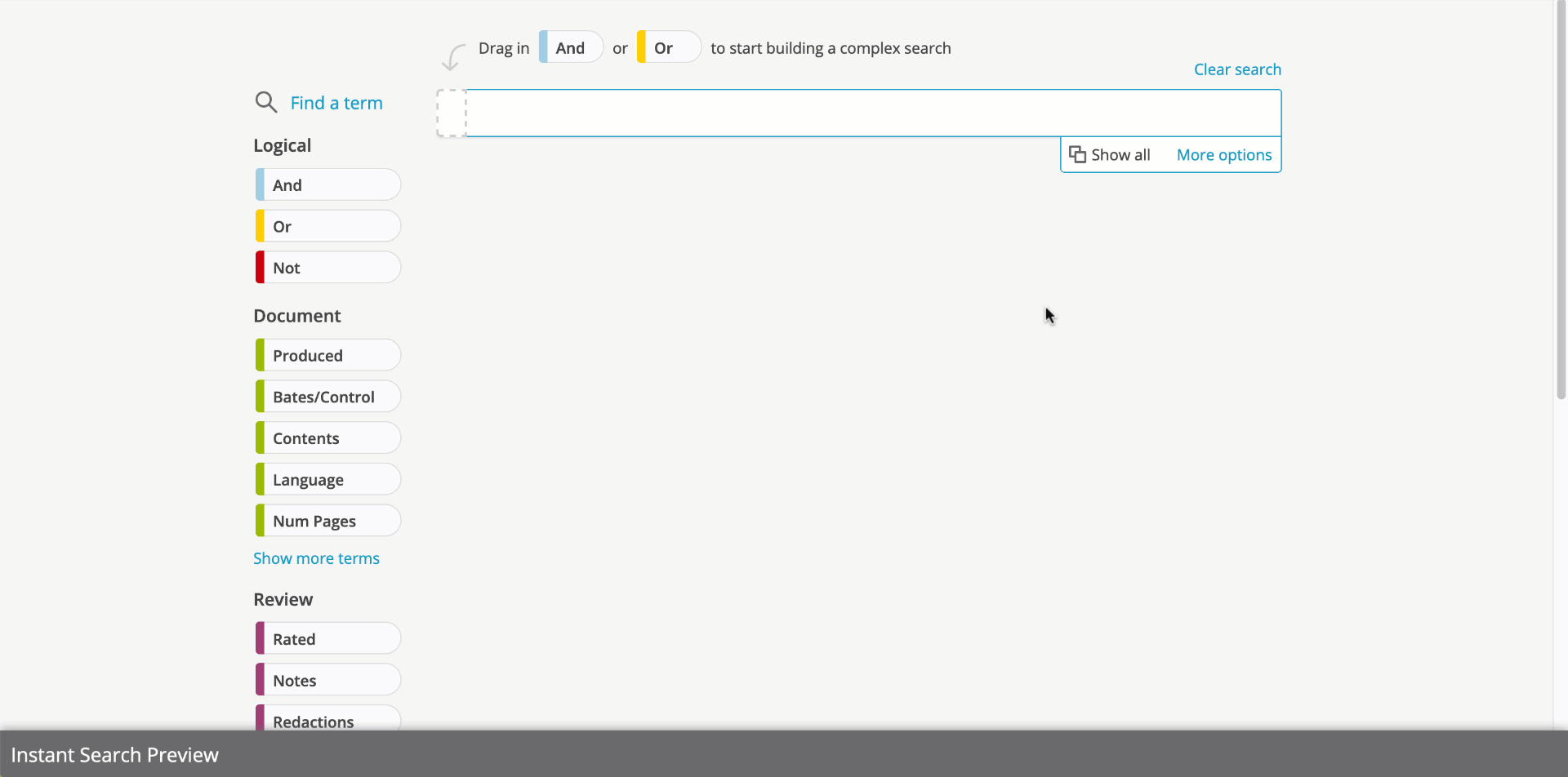Open the Find a term link

tap(336, 103)
